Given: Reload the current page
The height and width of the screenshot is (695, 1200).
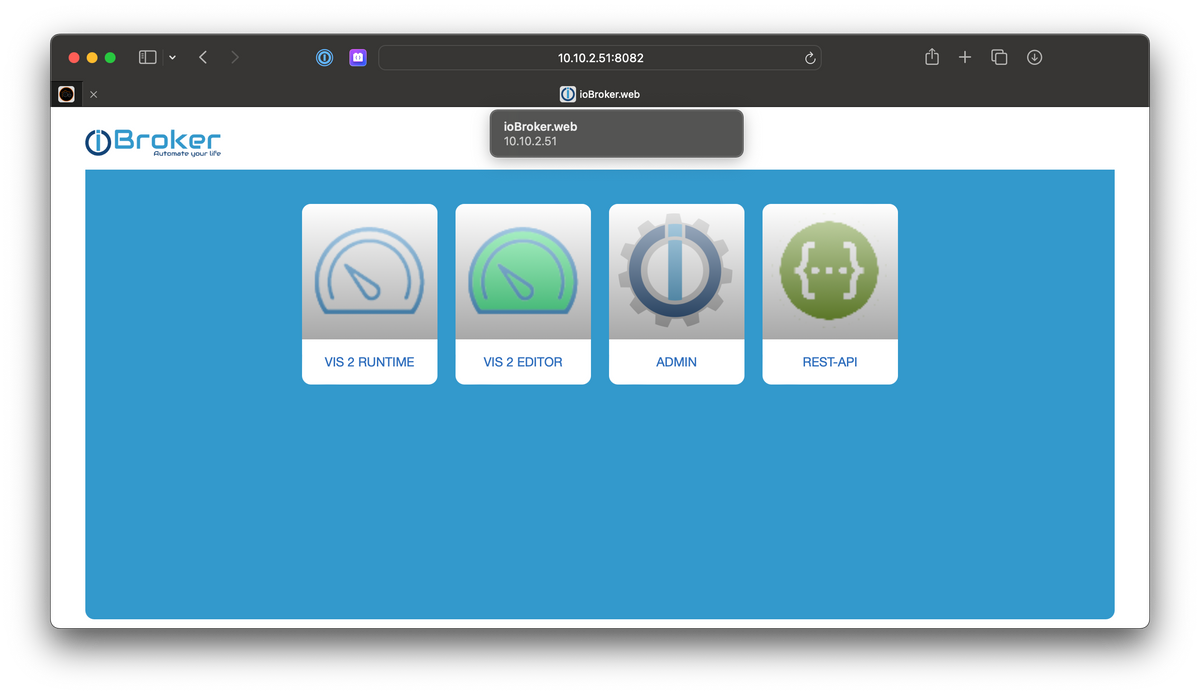Looking at the screenshot, I should (x=810, y=58).
